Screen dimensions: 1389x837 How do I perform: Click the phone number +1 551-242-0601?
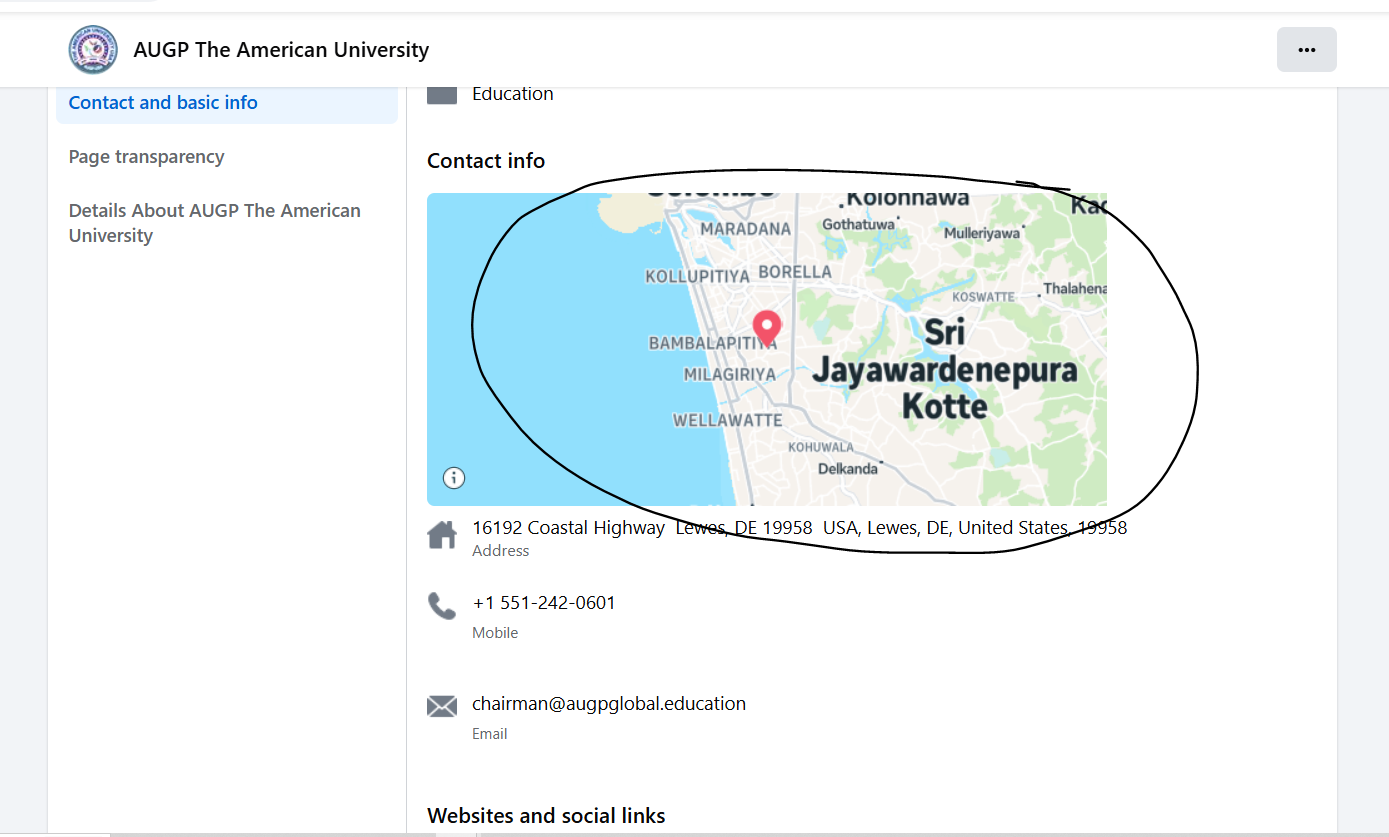pyautogui.click(x=544, y=603)
